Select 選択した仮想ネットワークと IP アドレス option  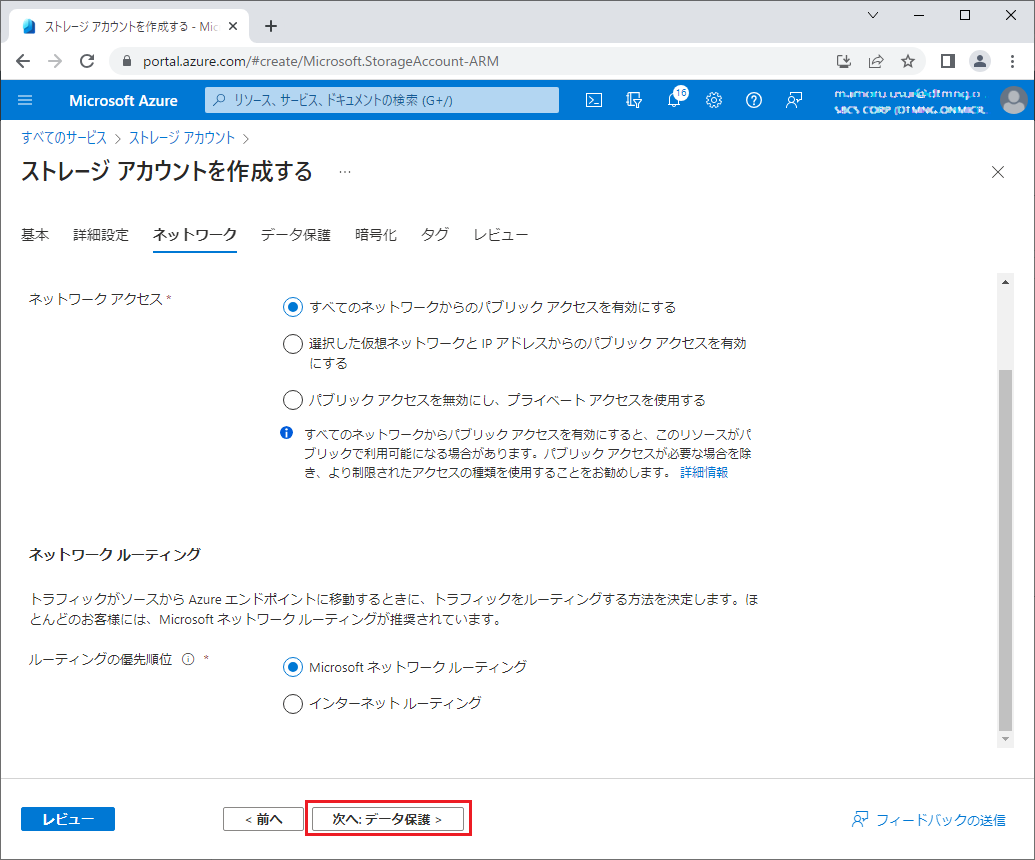coord(292,343)
